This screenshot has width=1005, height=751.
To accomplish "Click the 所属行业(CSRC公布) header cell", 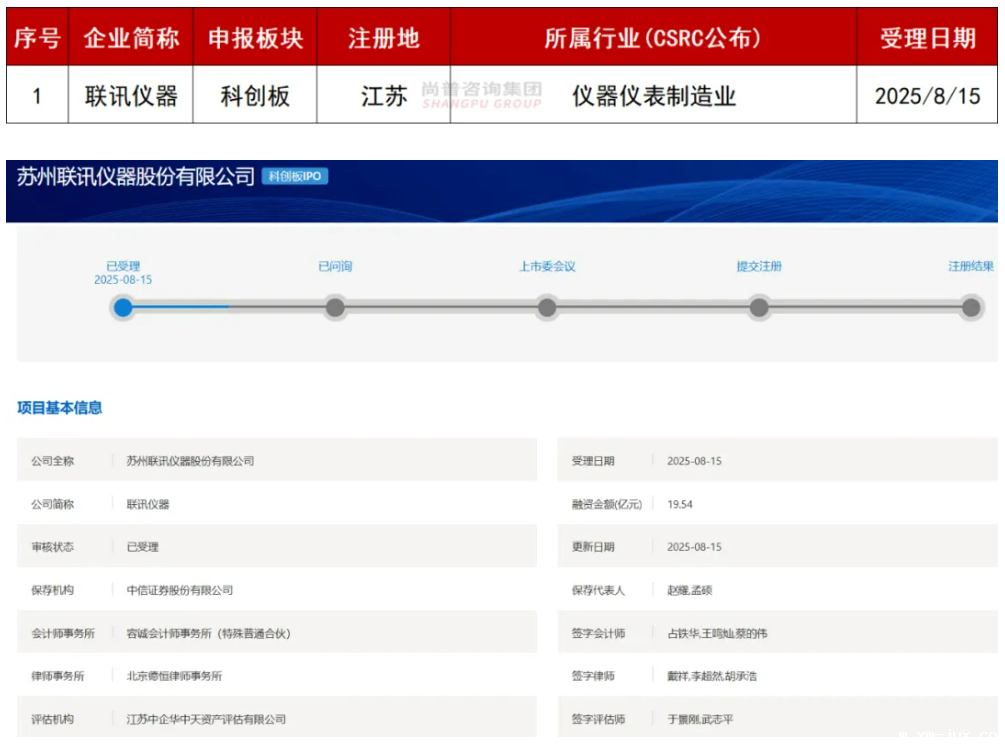I will coord(653,38).
